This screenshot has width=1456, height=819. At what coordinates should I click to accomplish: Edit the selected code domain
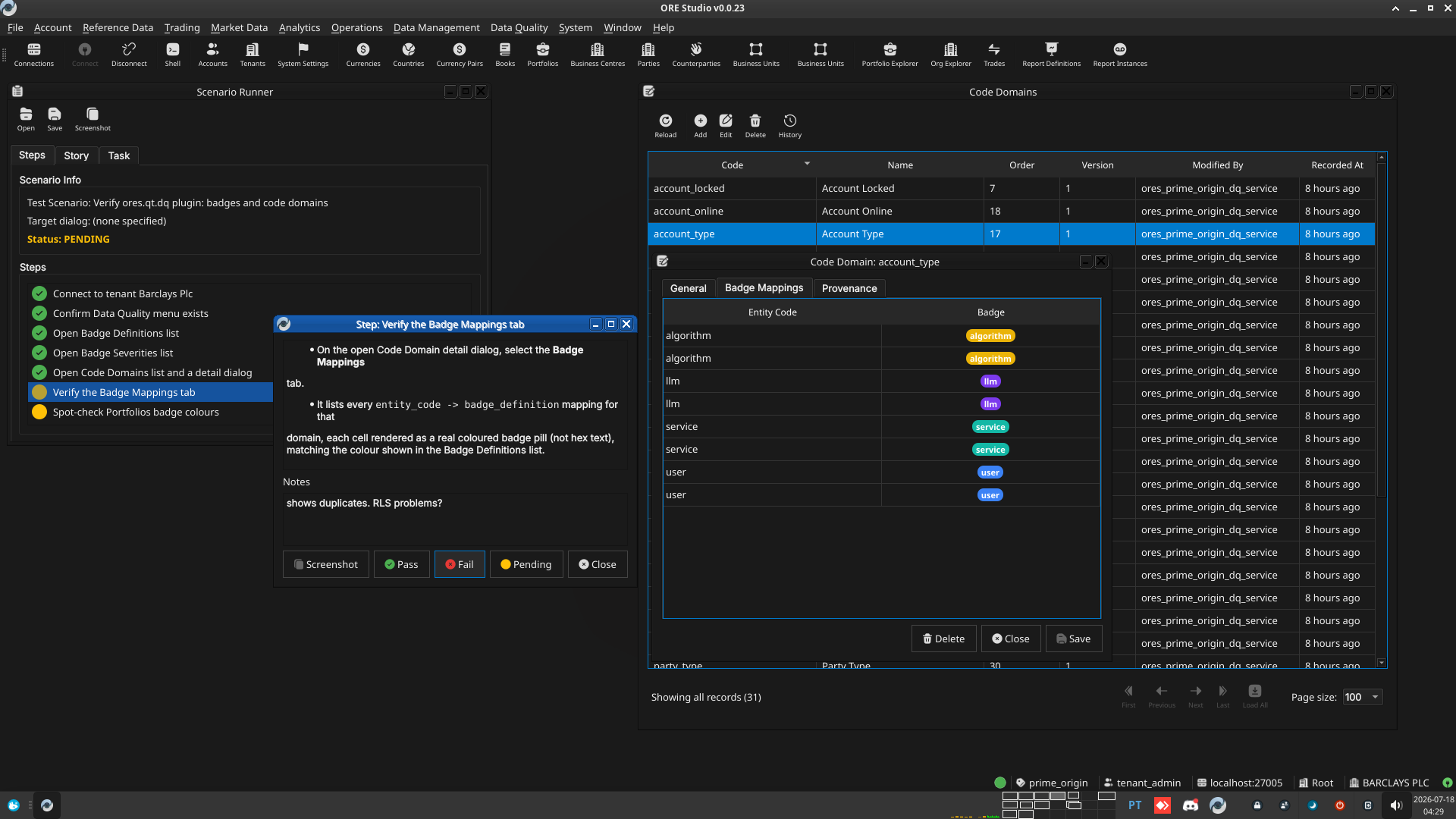726,126
